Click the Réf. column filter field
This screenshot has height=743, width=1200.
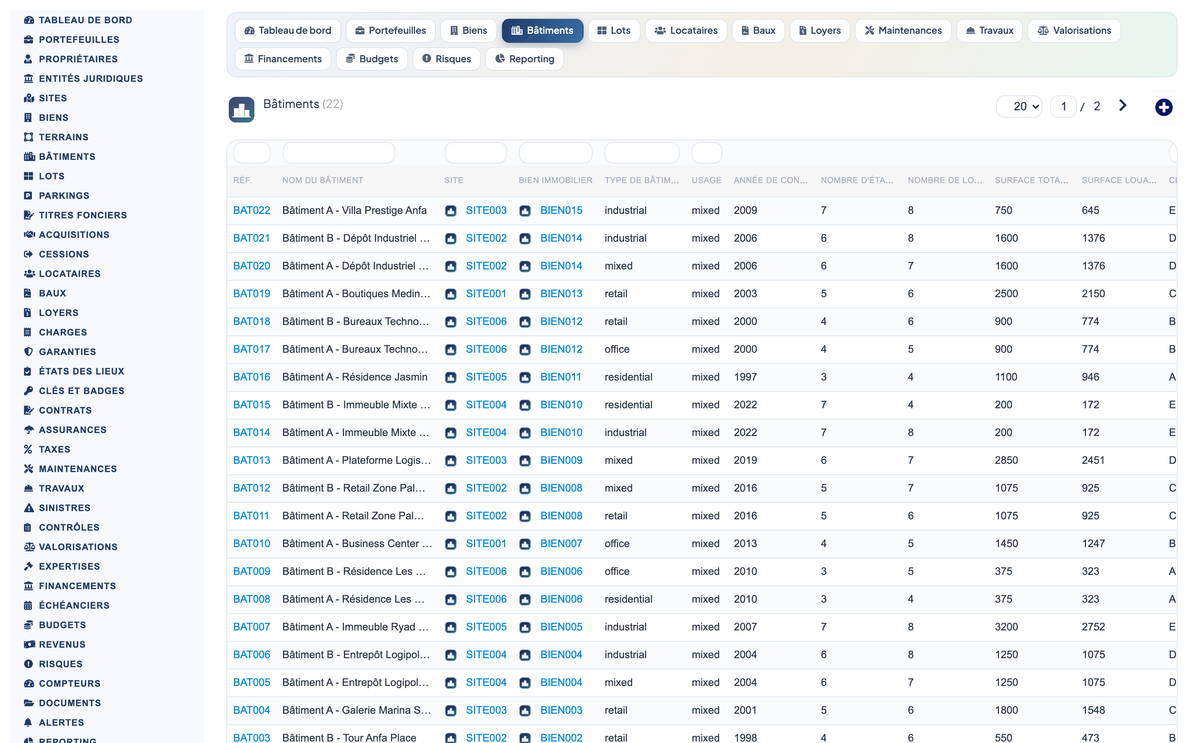click(252, 153)
